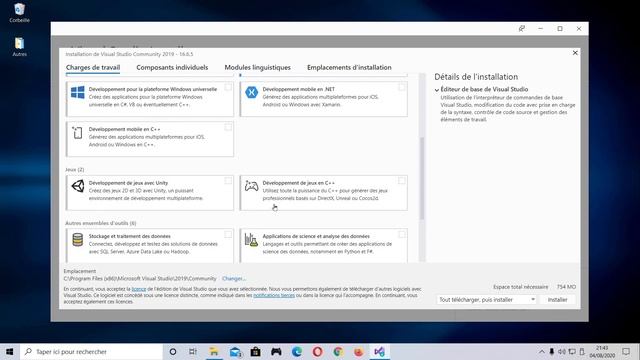Click the Xamarin .NET mobile development icon
This screenshot has width=640, height=360.
[251, 92]
